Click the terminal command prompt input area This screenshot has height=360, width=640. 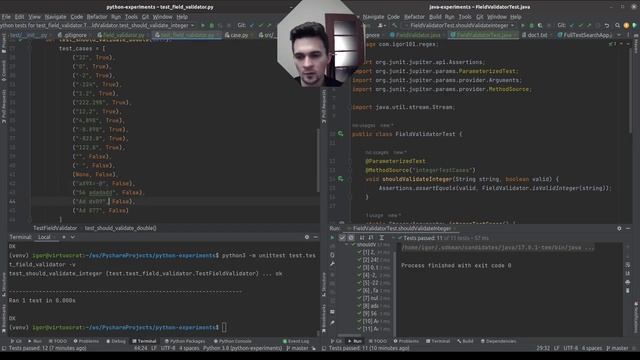point(224,327)
